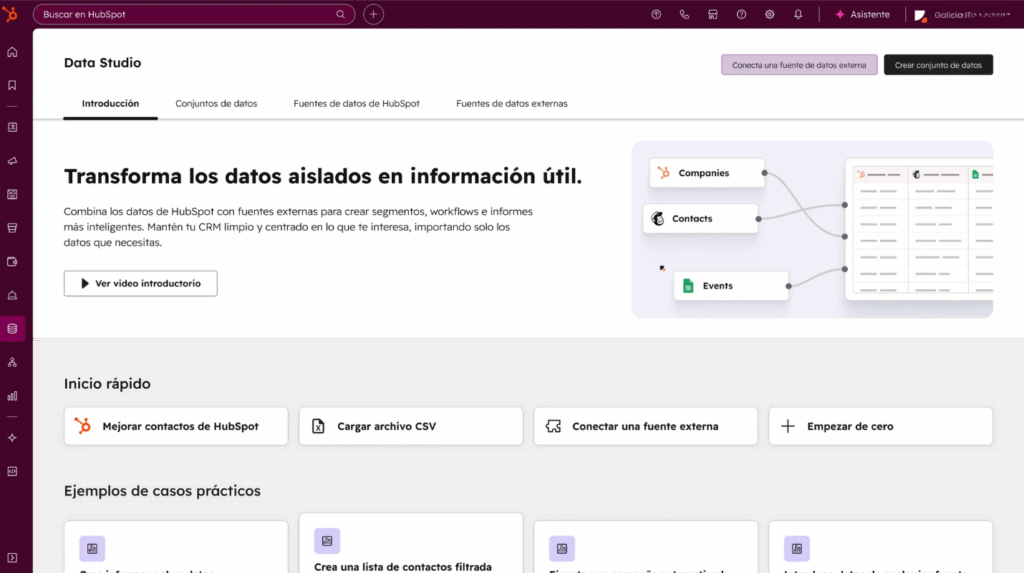Open the Asistente AI panel
Screen dimensions: 1024x573
[862, 15]
